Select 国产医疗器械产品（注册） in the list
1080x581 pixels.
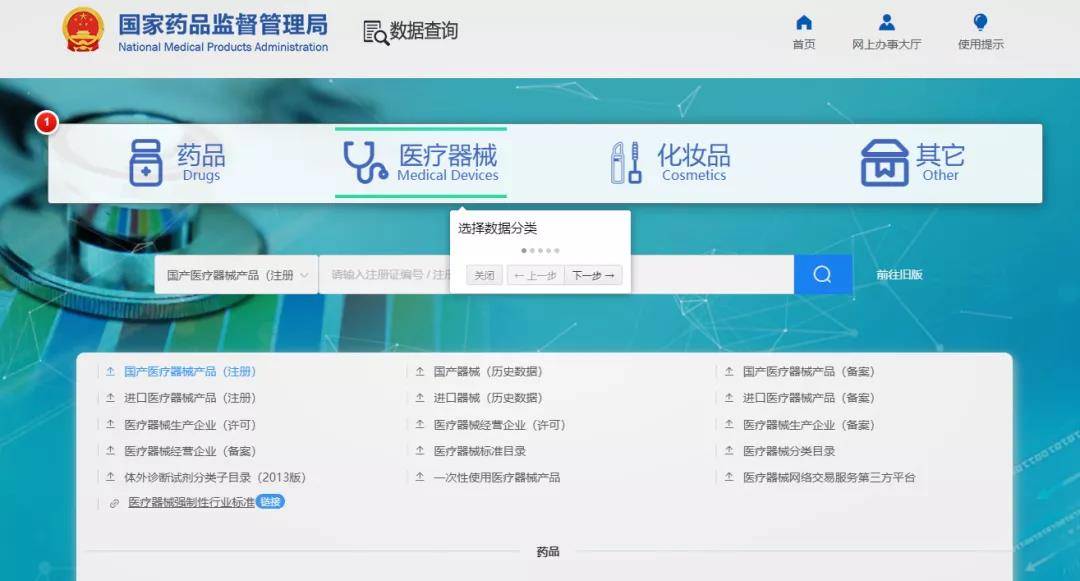pos(189,372)
